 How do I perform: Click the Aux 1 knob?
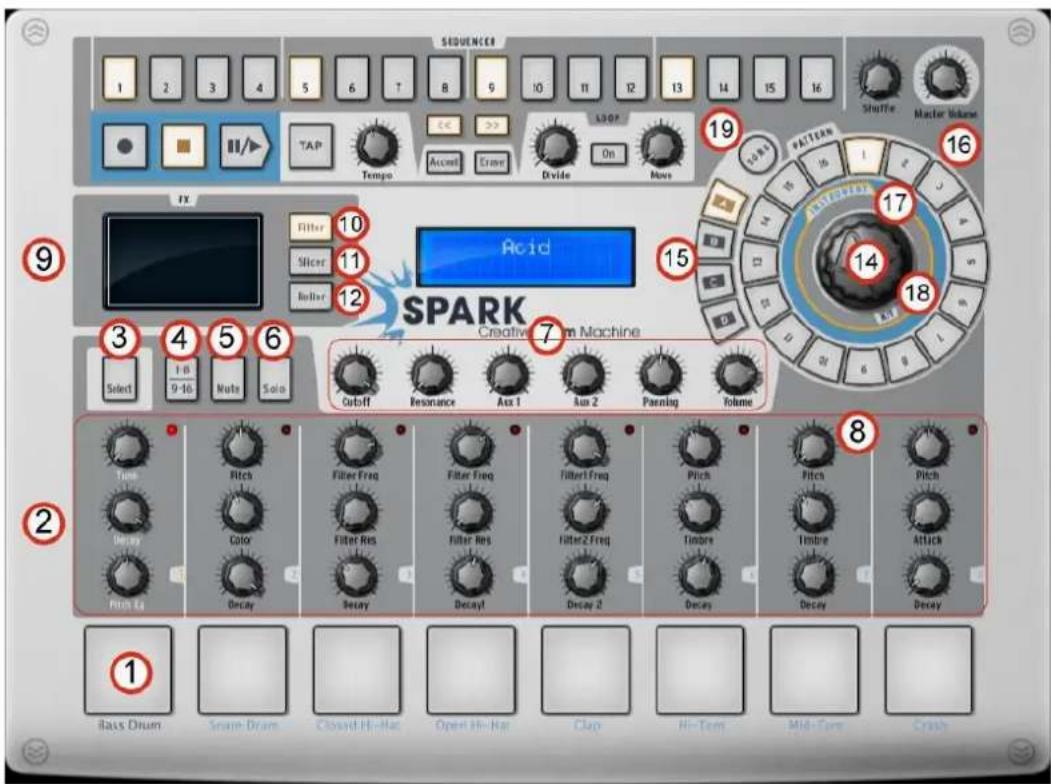508,375
